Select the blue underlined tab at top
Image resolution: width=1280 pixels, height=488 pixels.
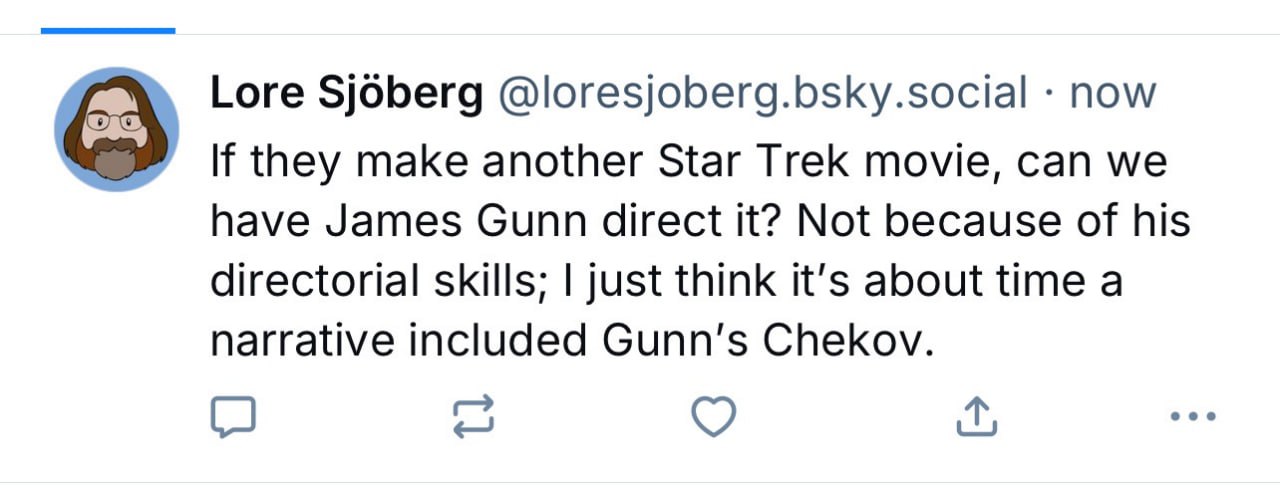tap(108, 30)
